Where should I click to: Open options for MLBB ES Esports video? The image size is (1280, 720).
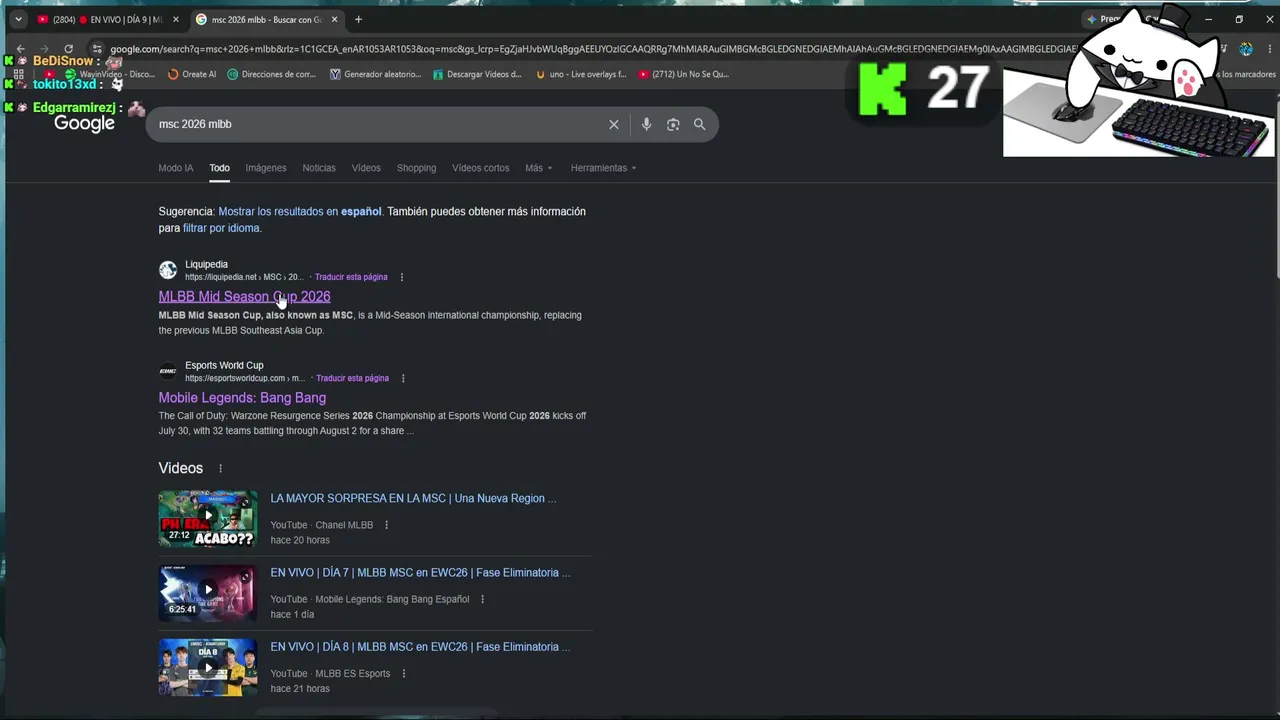pos(403,674)
